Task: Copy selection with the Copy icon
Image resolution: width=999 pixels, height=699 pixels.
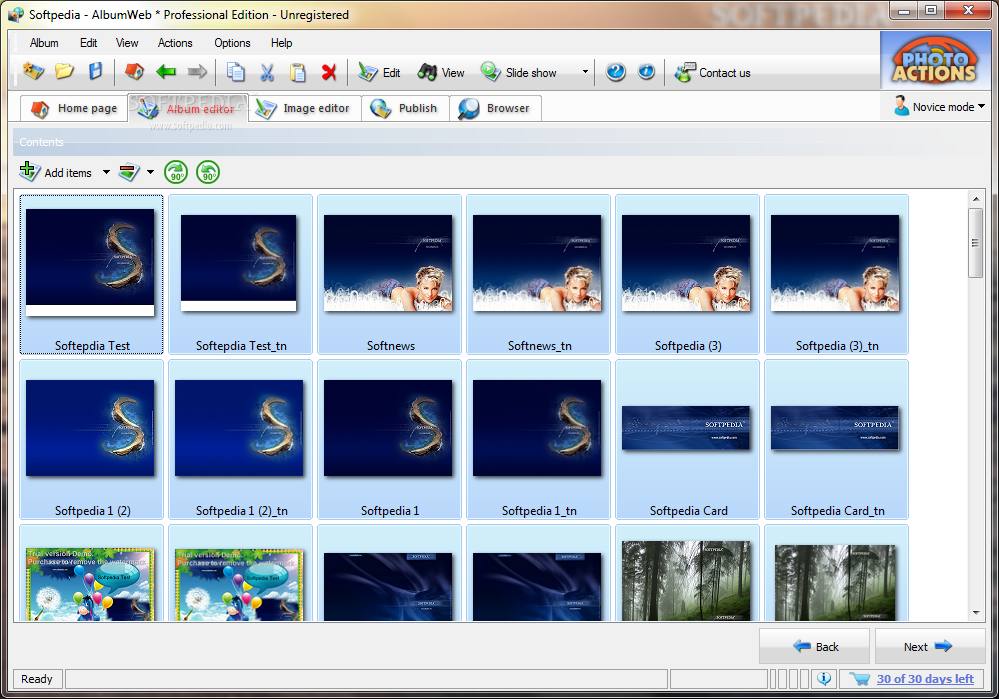Action: tap(236, 72)
